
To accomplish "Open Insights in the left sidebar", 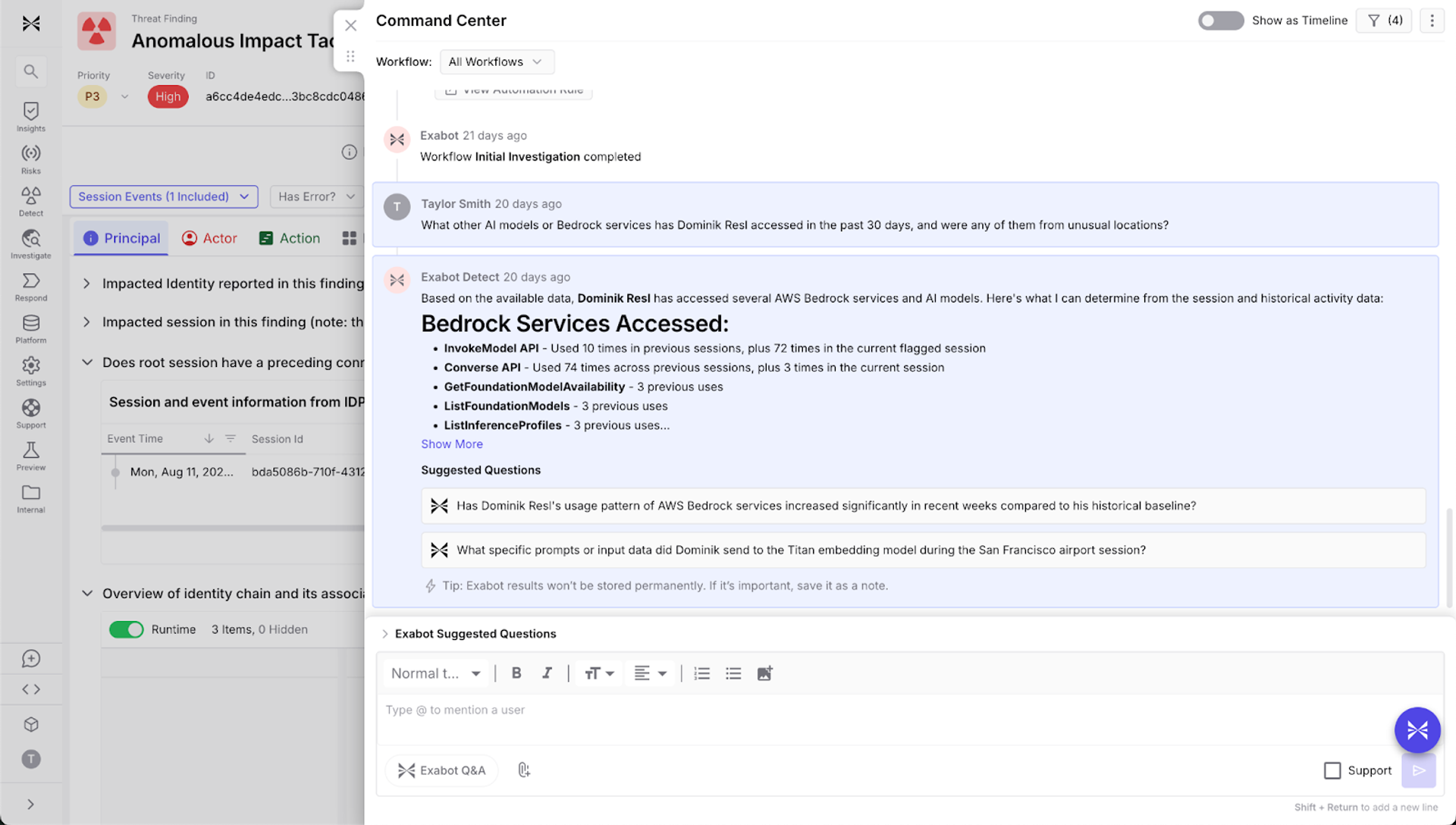I will (x=30, y=118).
